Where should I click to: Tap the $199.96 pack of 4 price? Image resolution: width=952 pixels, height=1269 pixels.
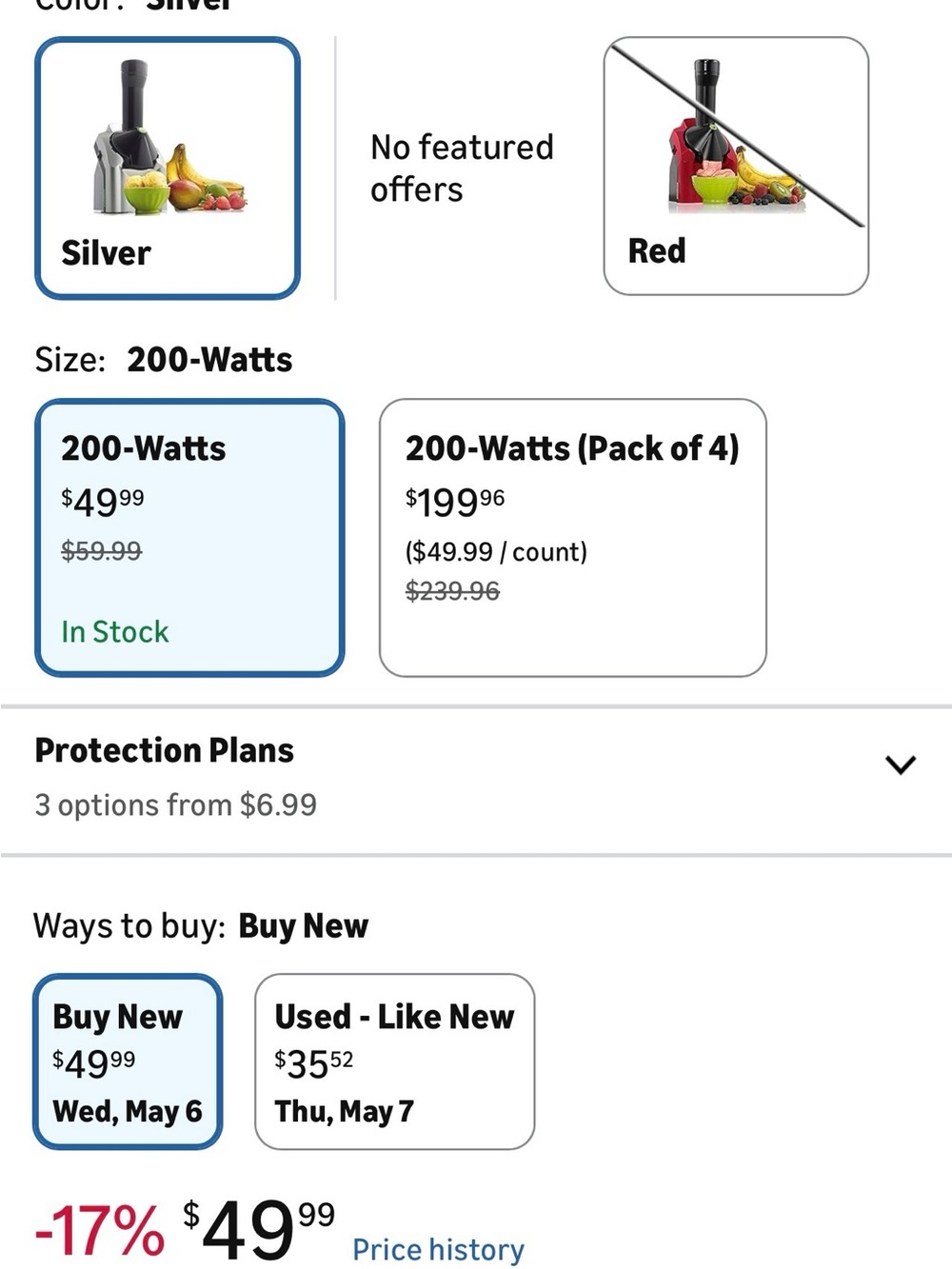tap(455, 501)
